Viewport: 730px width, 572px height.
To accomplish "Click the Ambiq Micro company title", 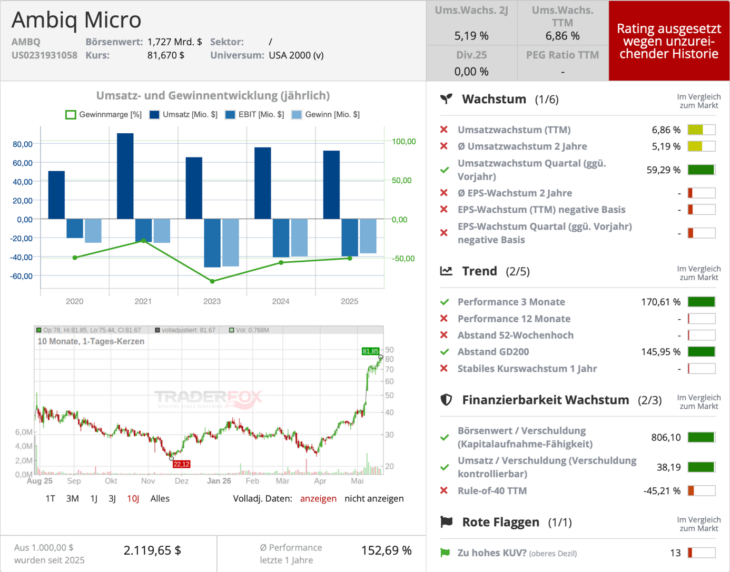I will (76, 20).
